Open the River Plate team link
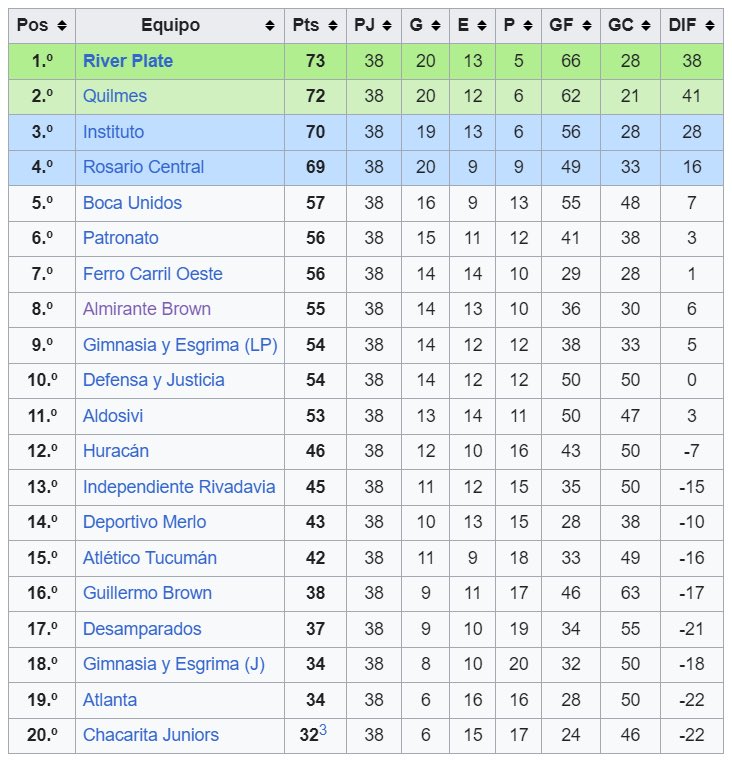This screenshot has height=762, width=732. (128, 61)
